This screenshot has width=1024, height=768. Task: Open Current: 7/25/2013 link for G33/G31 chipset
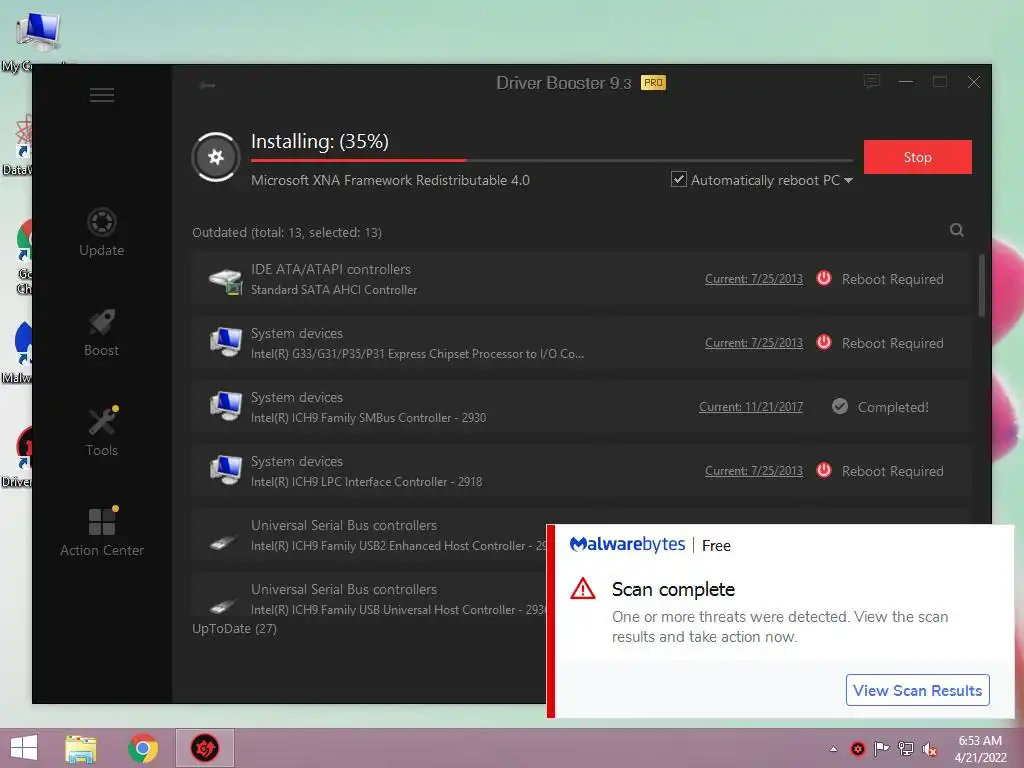[x=754, y=343]
